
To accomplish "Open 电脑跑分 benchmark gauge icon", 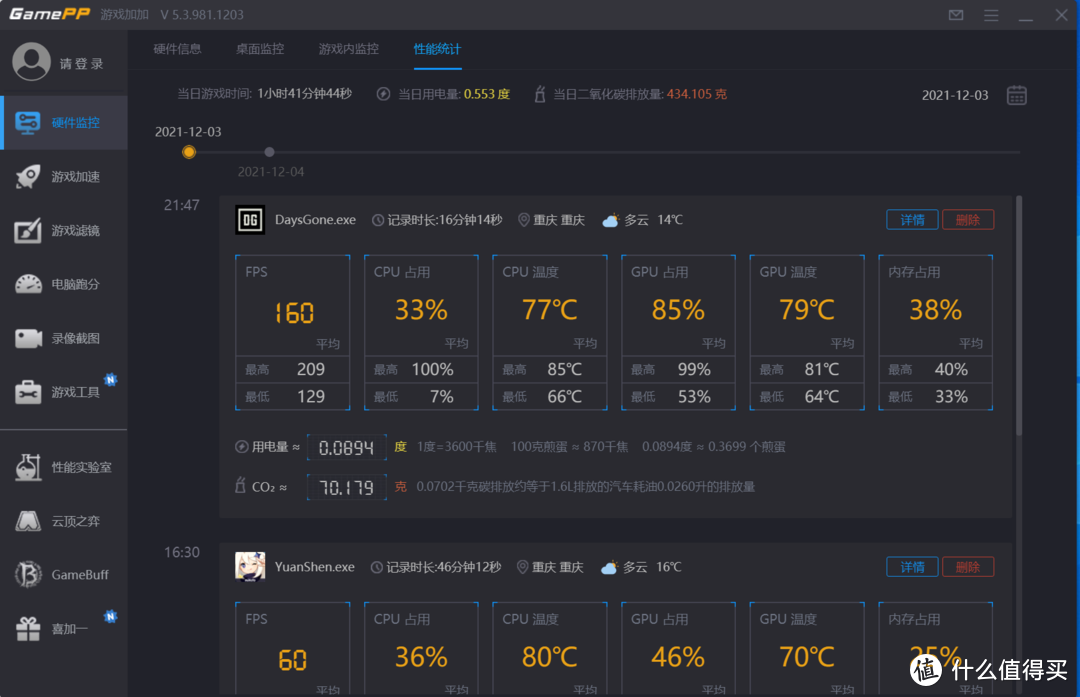I will 28,284.
